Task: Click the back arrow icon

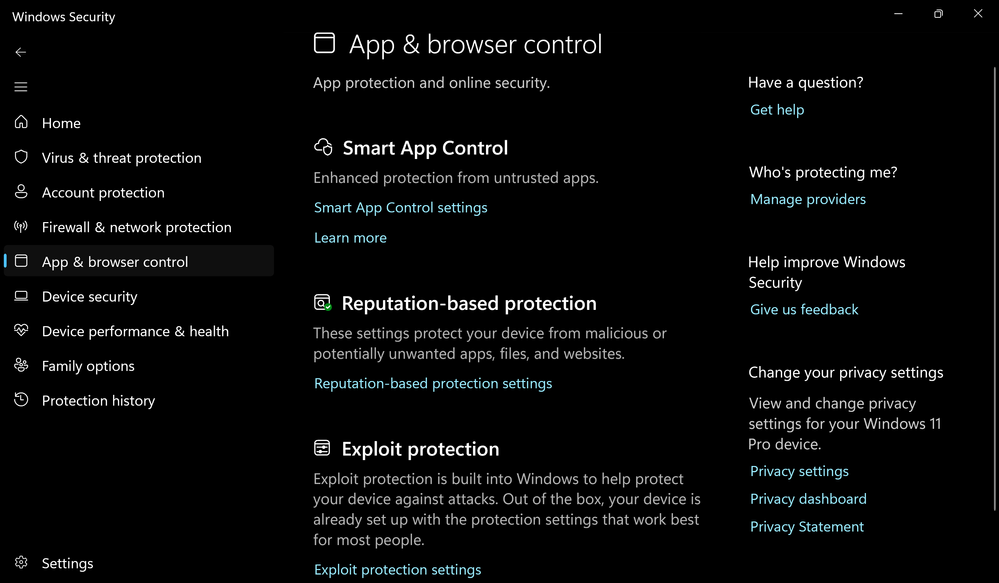Action: (x=21, y=52)
